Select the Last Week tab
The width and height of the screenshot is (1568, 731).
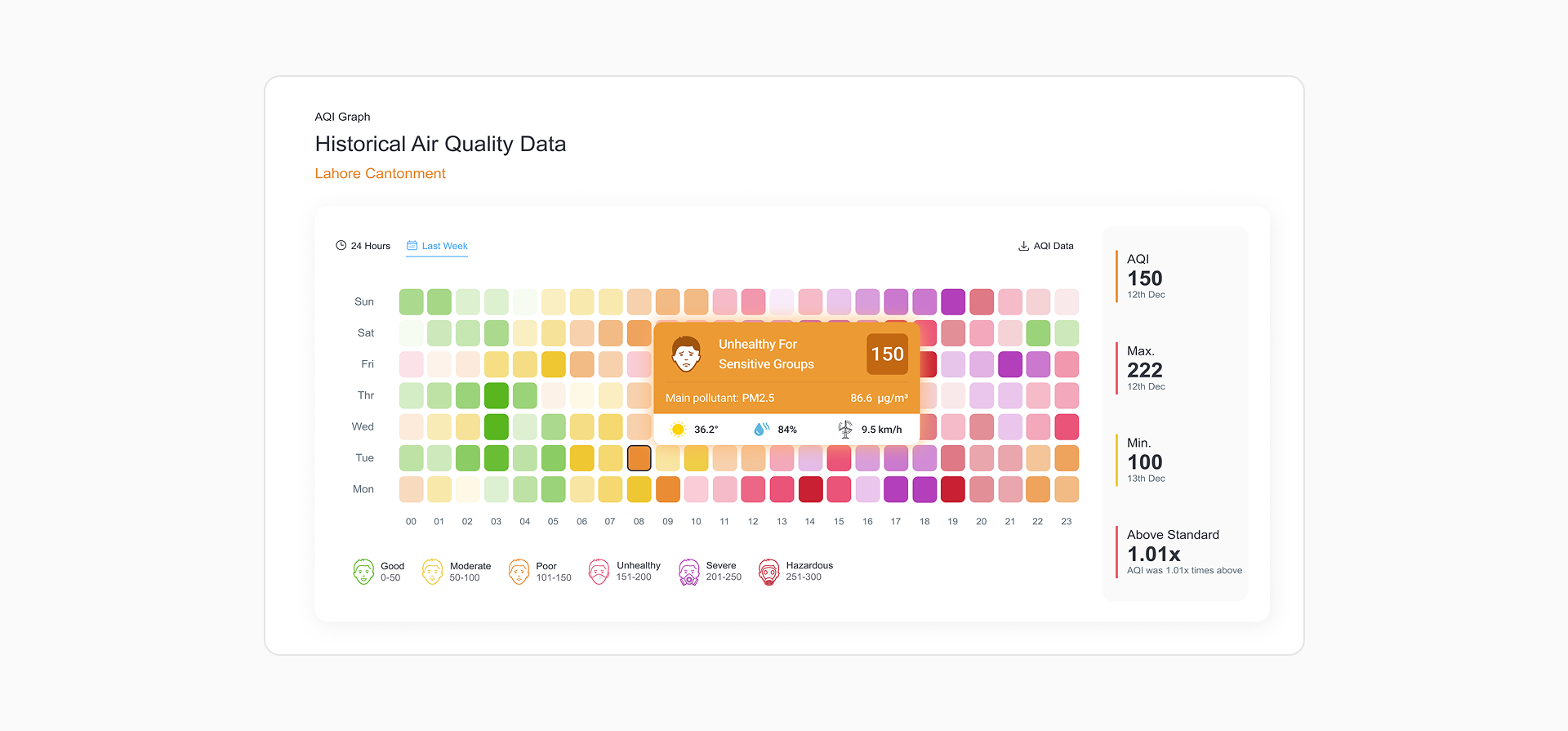pos(437,246)
